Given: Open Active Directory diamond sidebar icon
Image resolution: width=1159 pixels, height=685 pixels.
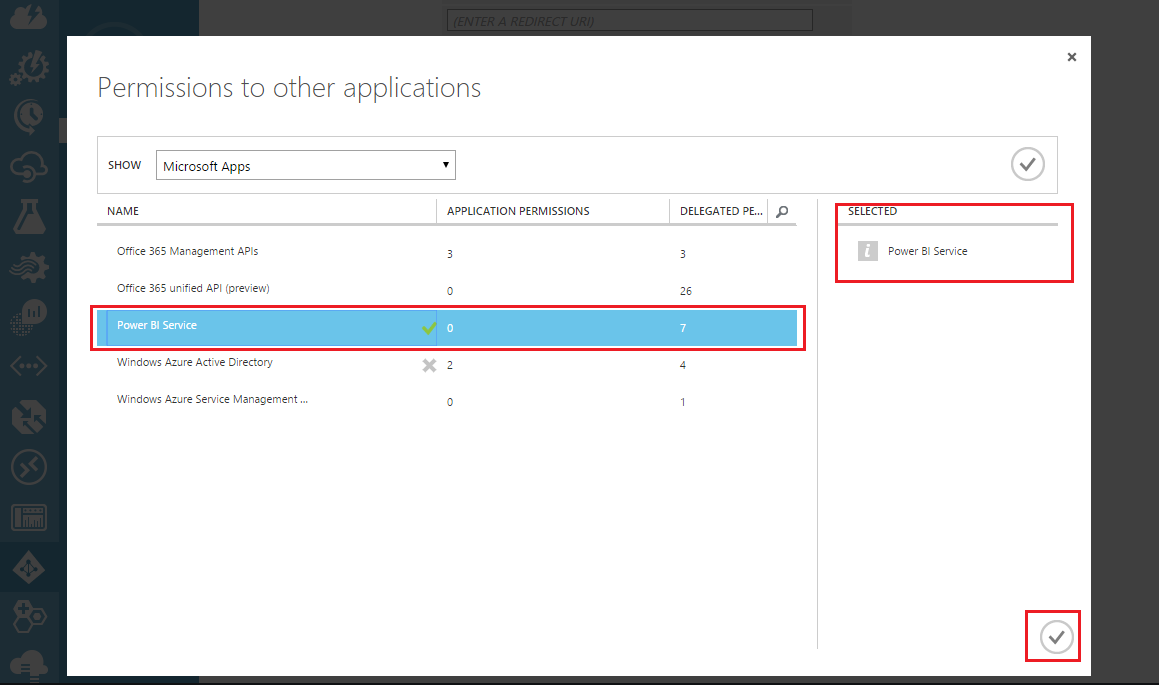Looking at the screenshot, I should [x=29, y=568].
